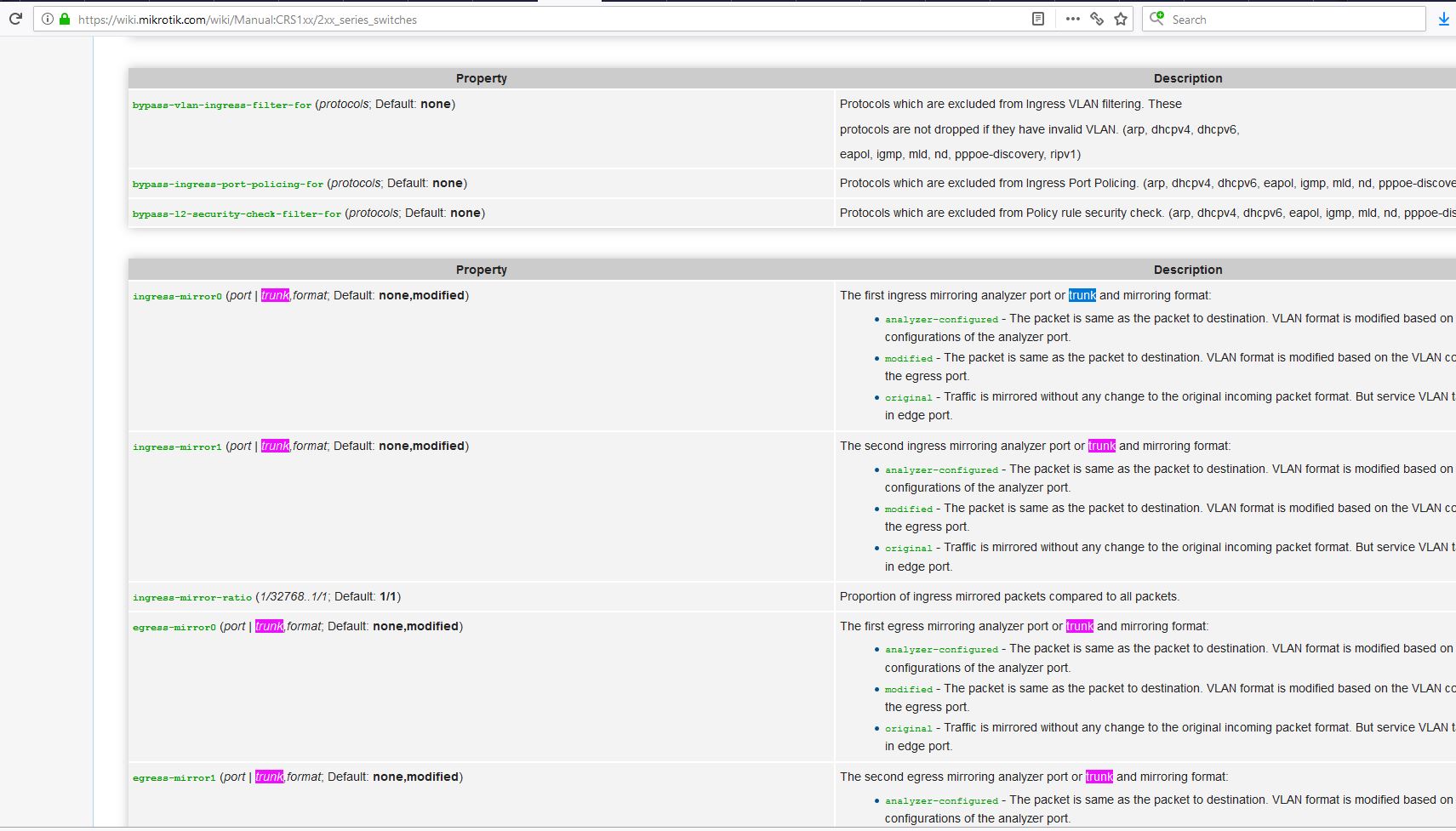
Task: Select the Property header of the bypass table
Action: (482, 78)
